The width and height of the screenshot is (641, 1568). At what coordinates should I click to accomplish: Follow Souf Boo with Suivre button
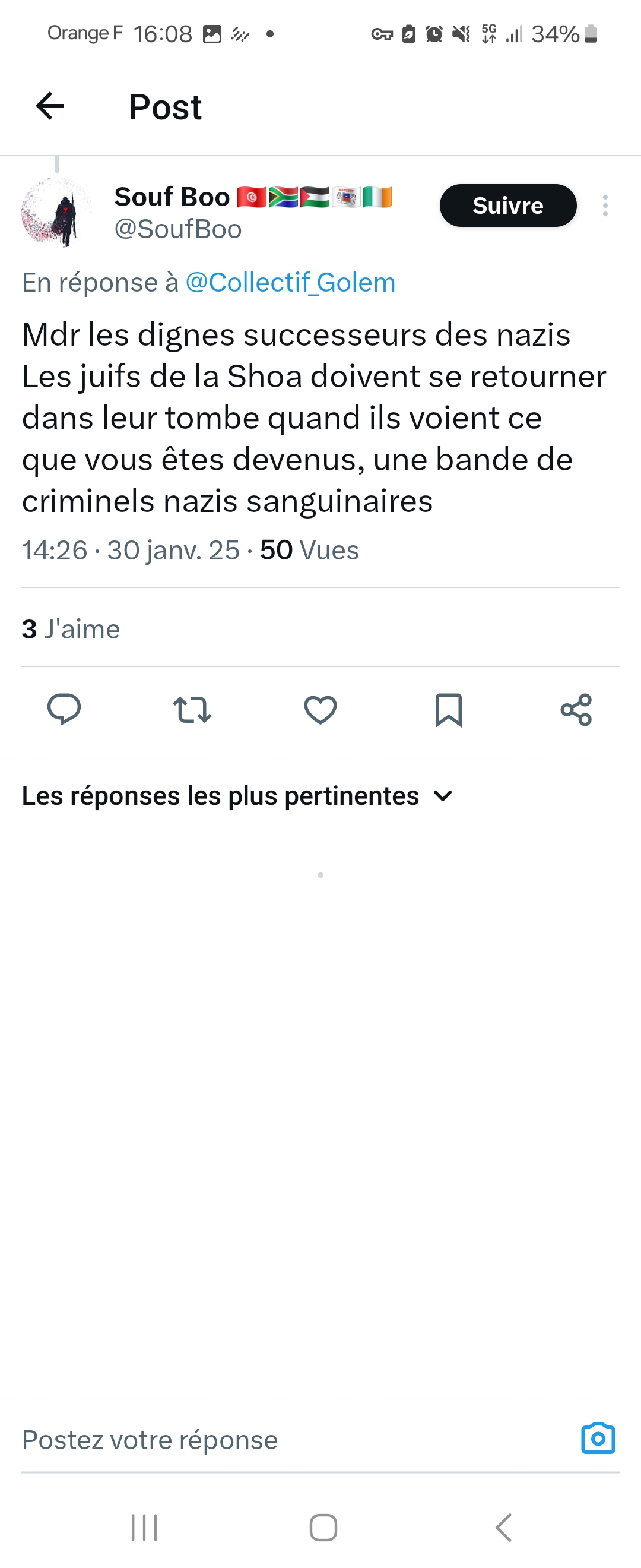(x=508, y=206)
